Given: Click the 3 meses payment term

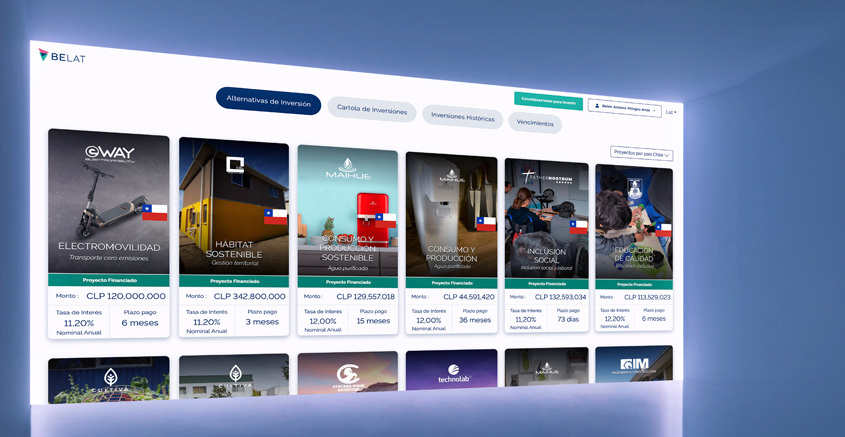Looking at the screenshot, I should click(262, 322).
